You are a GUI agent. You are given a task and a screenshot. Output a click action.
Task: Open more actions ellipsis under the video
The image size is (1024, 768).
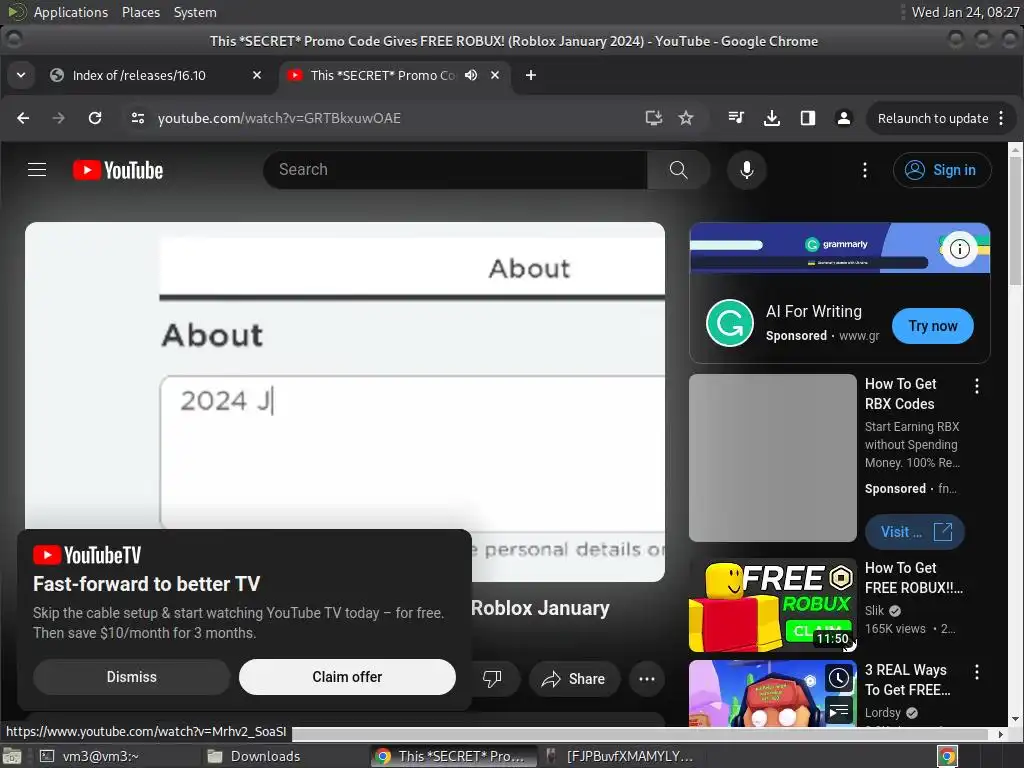click(647, 679)
